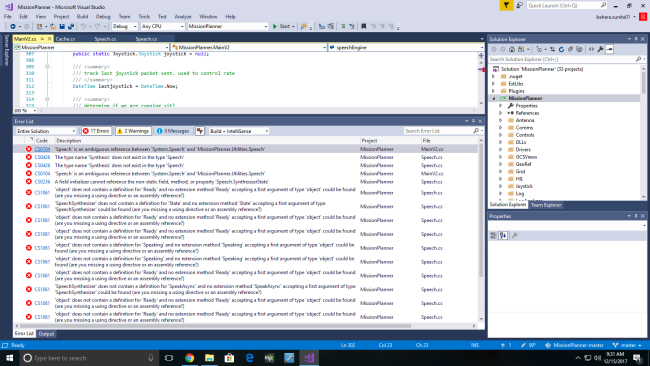Click the Sync with Active Document icon
Image resolution: width=650 pixels, height=366 pixels.
[x=553, y=49]
